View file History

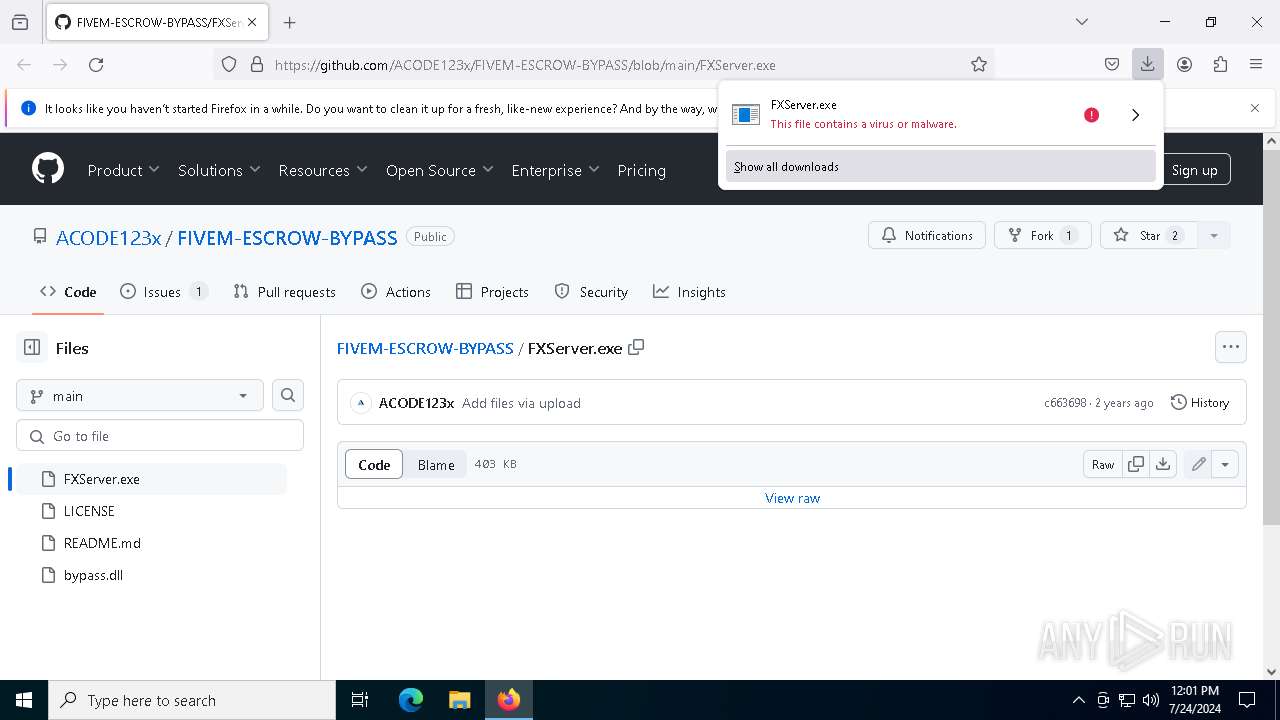tap(1200, 403)
